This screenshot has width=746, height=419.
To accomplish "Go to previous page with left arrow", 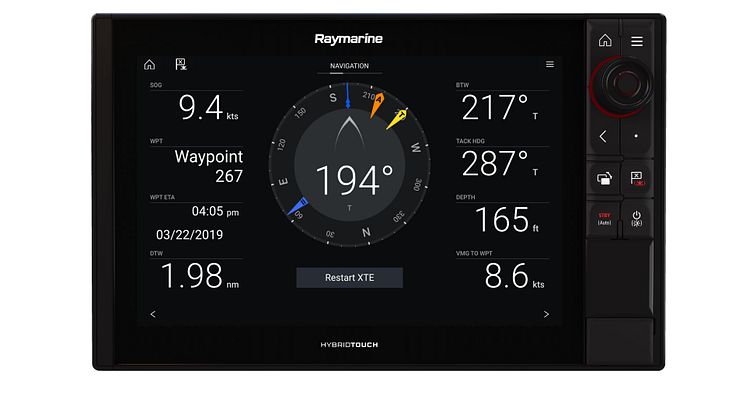I will [153, 314].
